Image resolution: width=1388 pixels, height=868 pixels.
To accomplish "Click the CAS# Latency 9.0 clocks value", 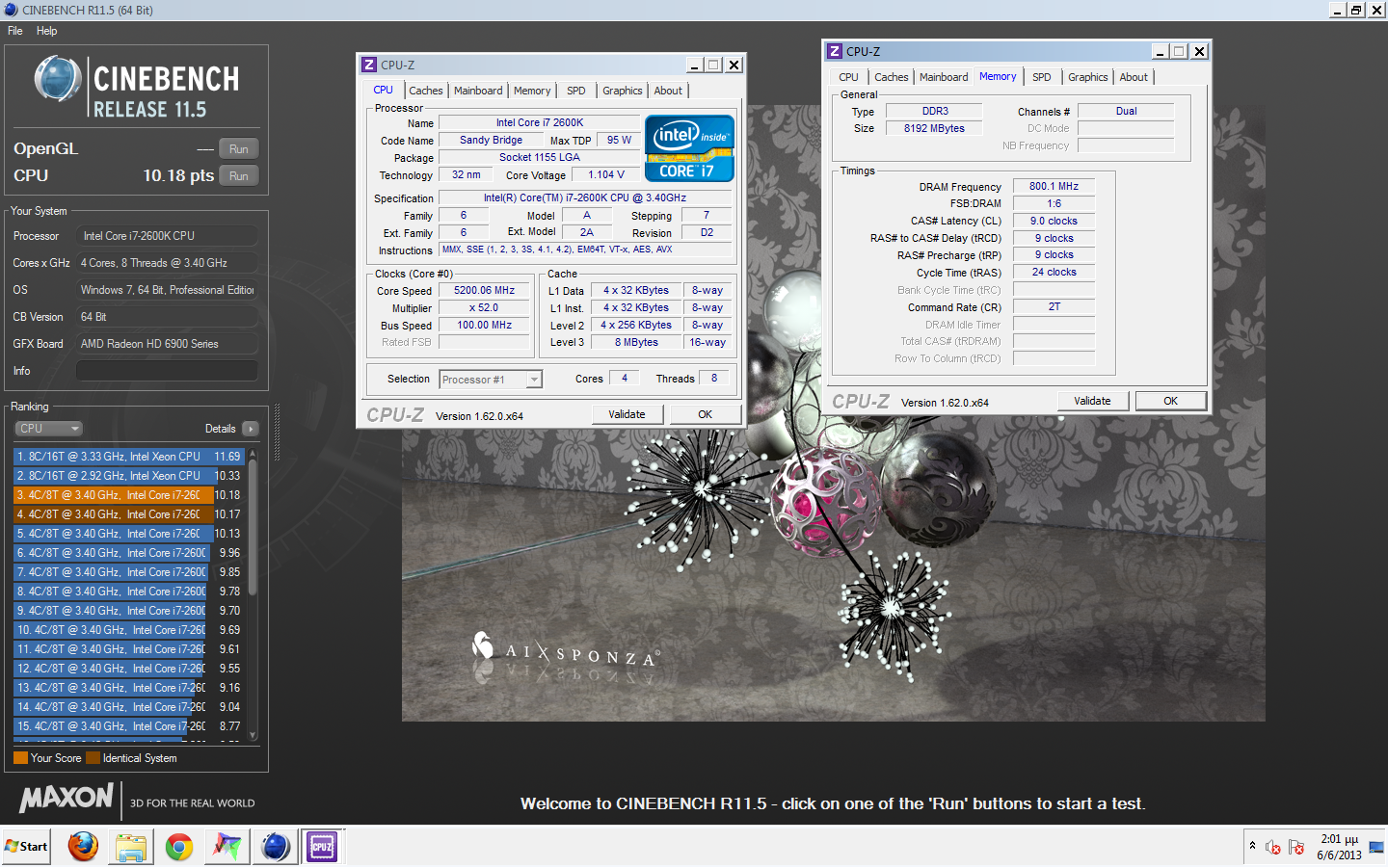I will coord(1054,222).
